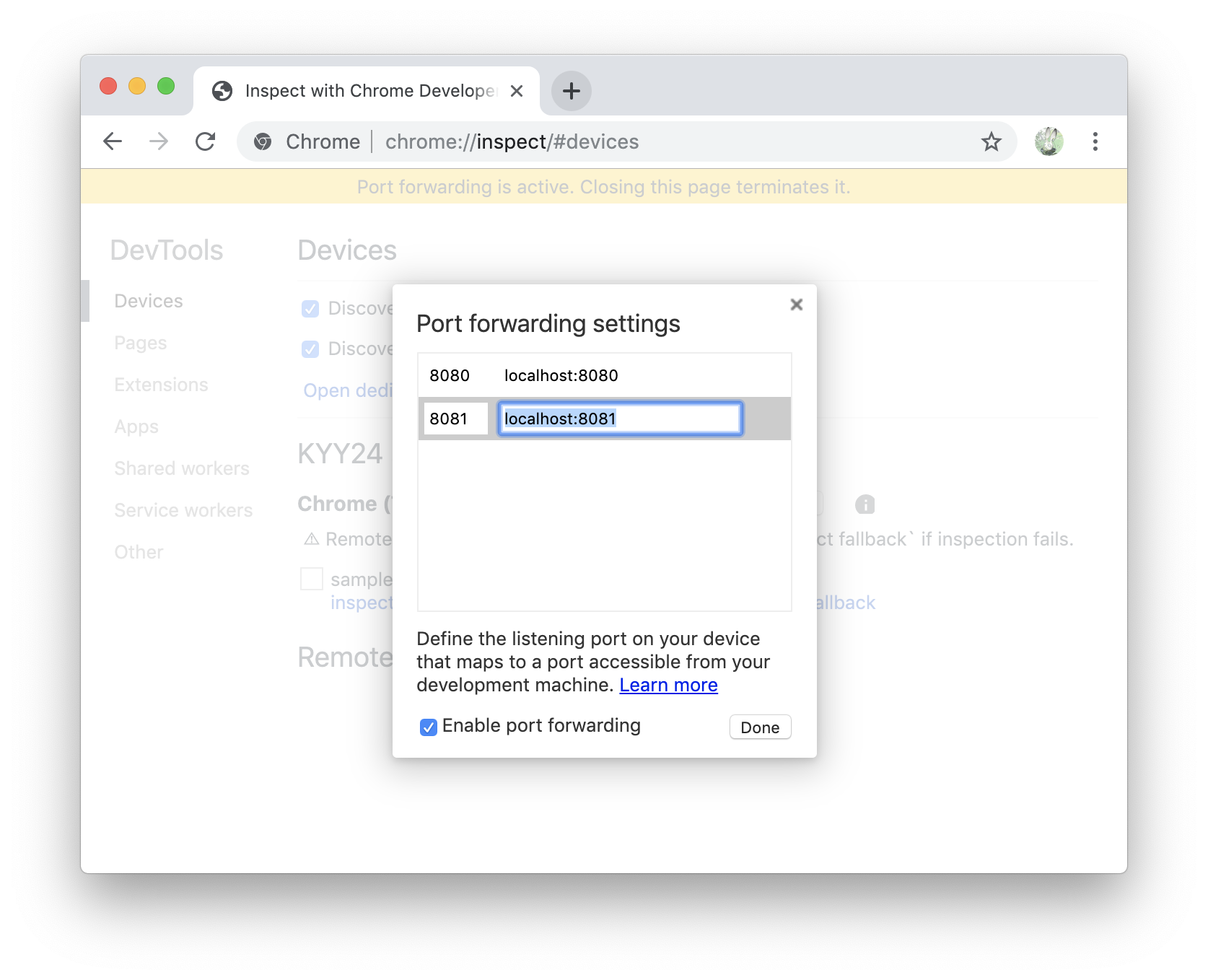Click the address bar URL
Image resolution: width=1208 pixels, height=980 pixels.
click(x=511, y=141)
